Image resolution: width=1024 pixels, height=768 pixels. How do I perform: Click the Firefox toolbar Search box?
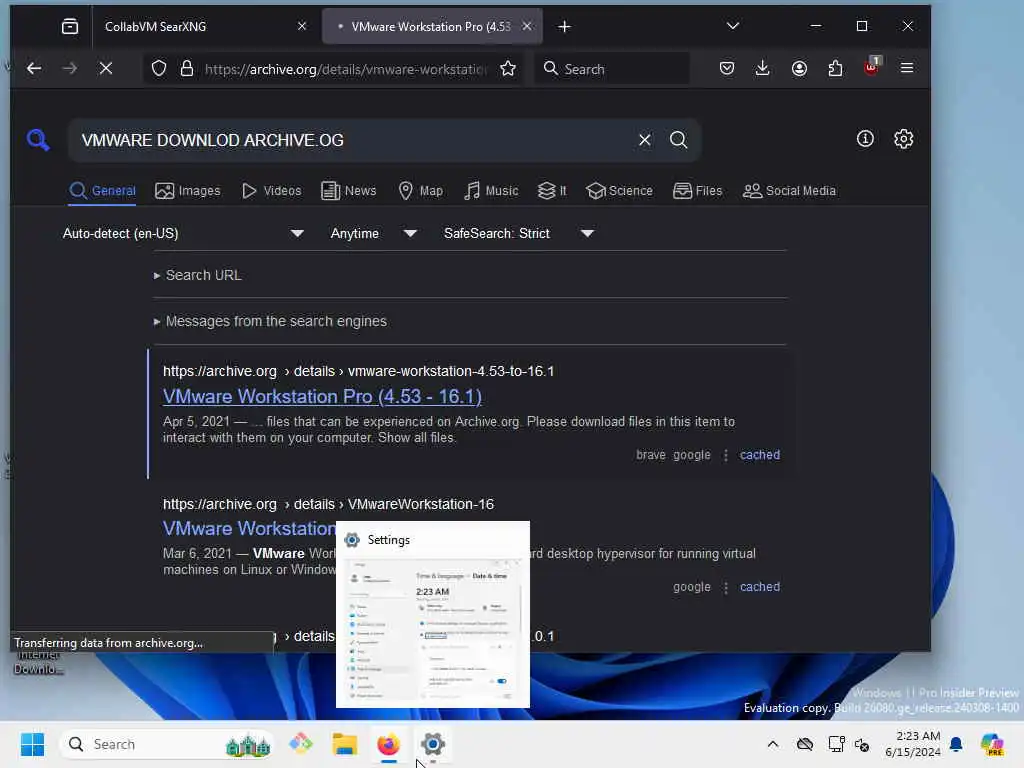point(612,69)
